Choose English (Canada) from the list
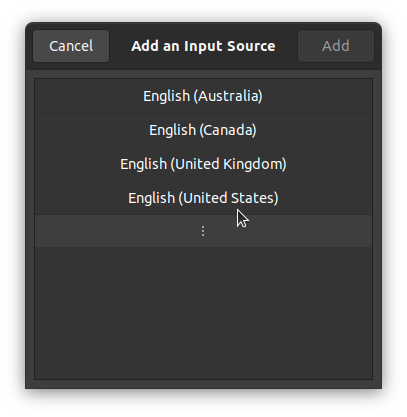The image size is (407, 417). click(203, 130)
